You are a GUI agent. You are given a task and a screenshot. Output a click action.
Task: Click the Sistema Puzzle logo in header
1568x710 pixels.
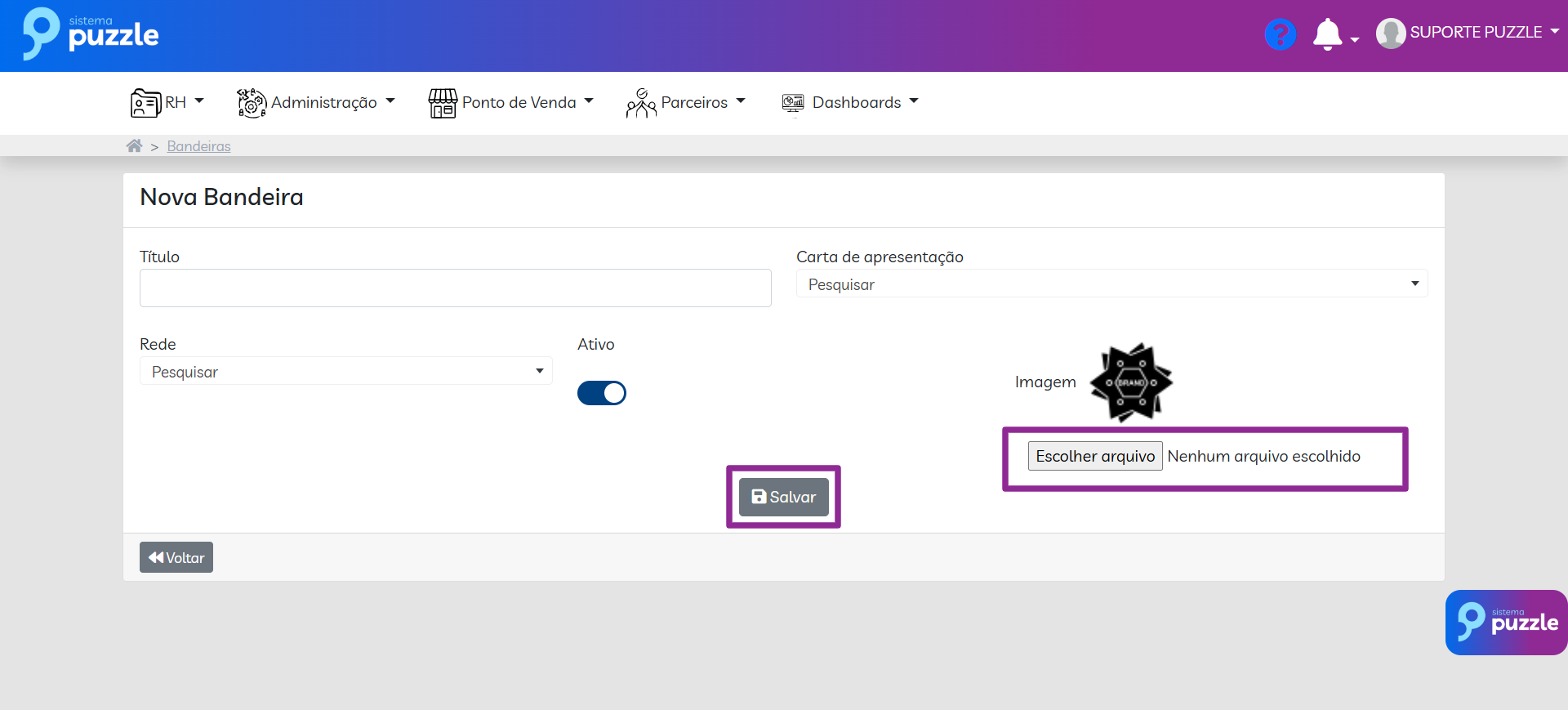pos(91,34)
